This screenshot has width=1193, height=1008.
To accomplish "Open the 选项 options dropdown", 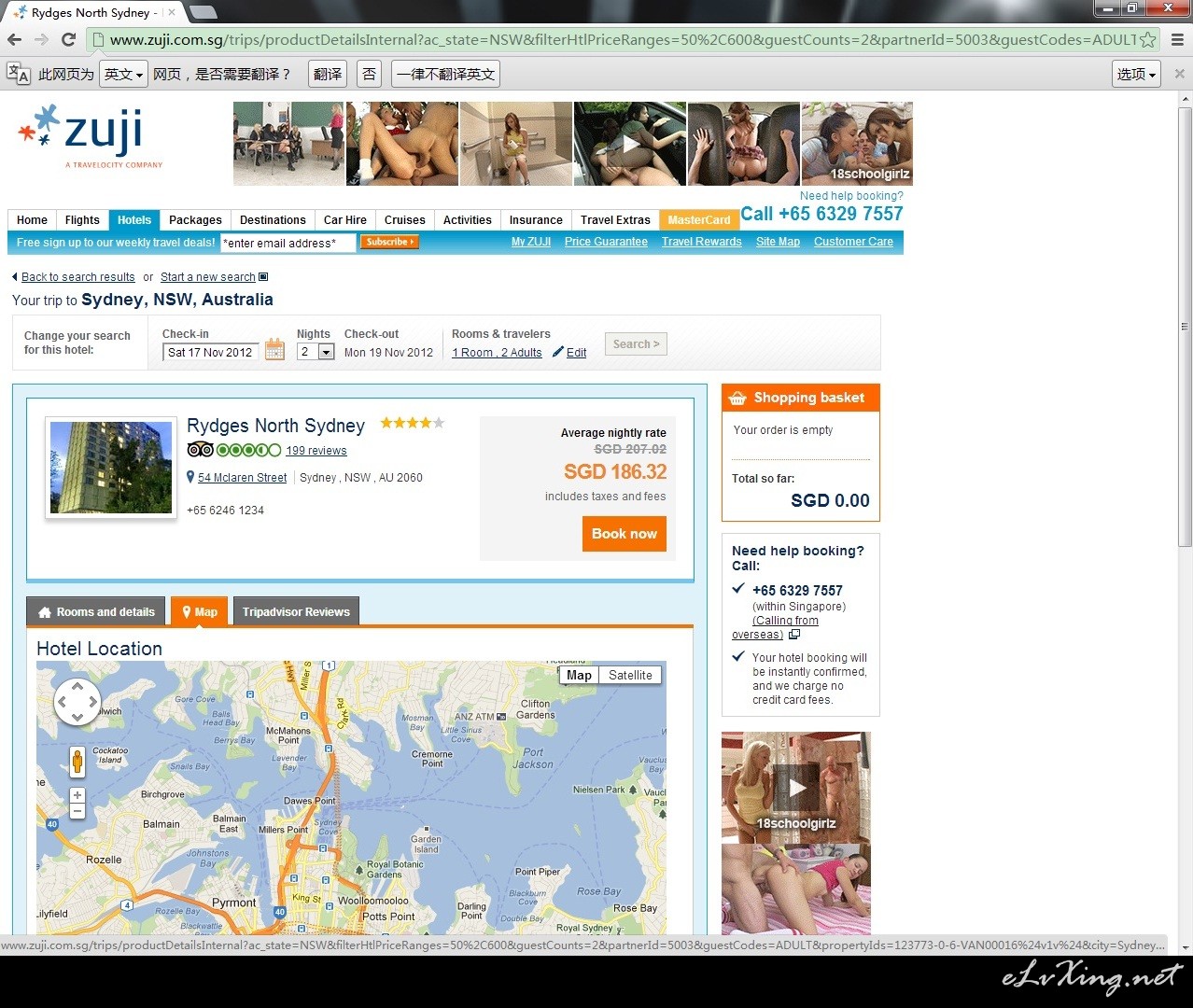I will click(1136, 74).
